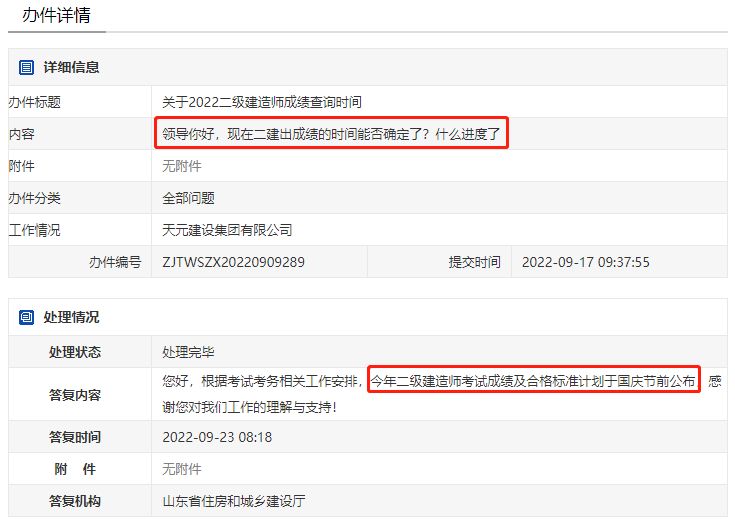Select the 办件详情 tab heading
735x525 pixels.
(x=55, y=15)
